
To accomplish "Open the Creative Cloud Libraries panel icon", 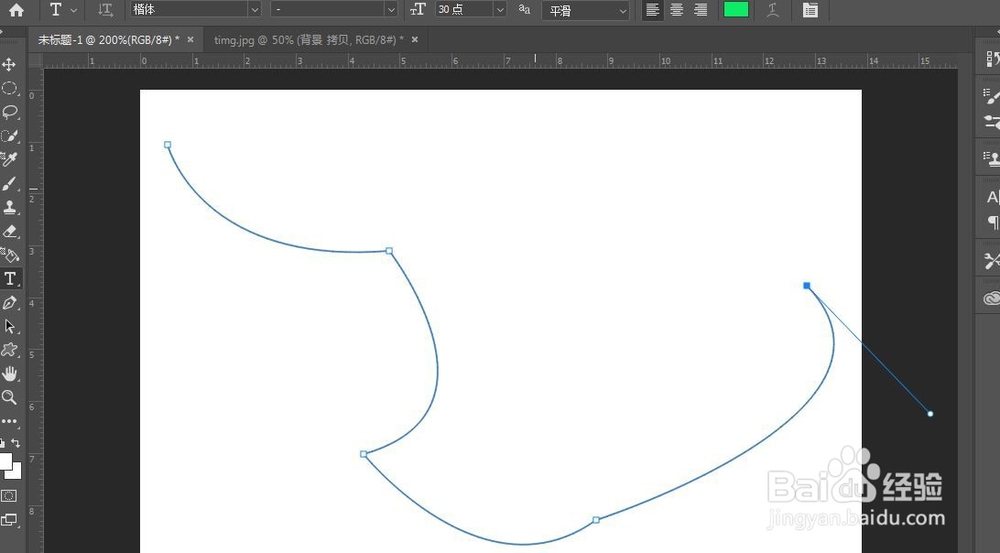I will point(992,298).
